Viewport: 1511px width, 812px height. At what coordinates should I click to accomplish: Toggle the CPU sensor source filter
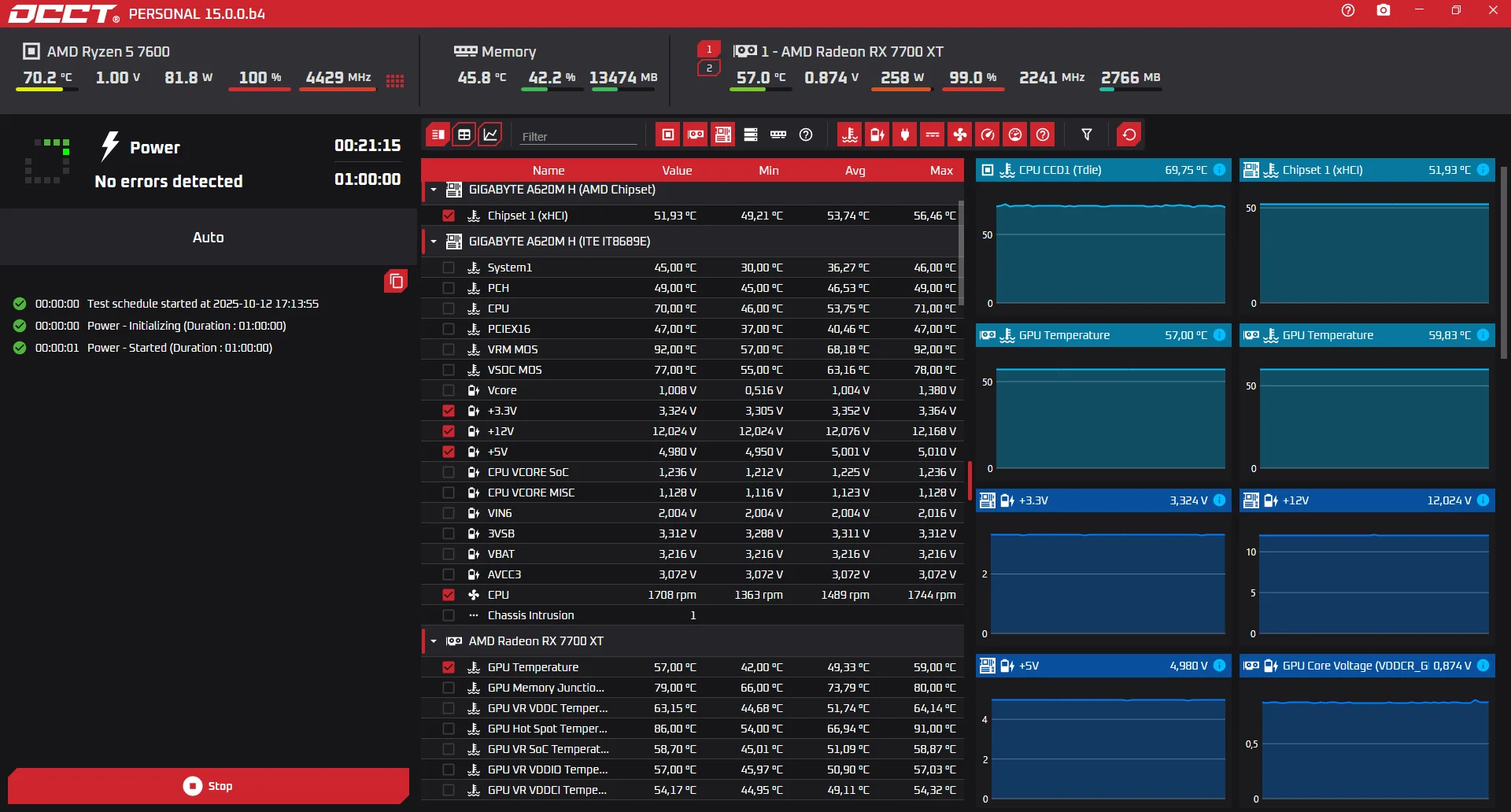coord(668,135)
